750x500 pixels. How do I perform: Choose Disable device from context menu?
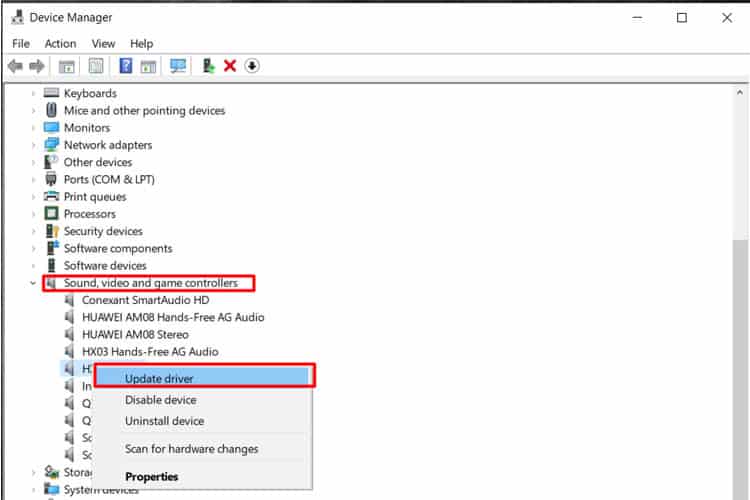pos(204,400)
